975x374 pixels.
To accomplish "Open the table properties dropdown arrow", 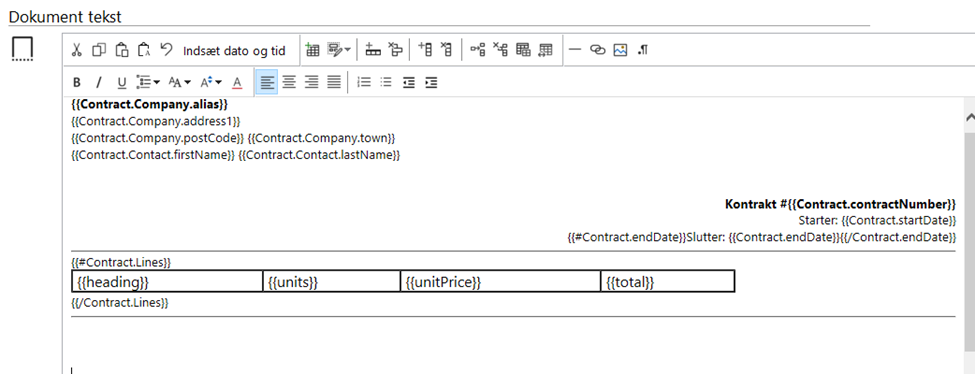I will click(x=347, y=50).
